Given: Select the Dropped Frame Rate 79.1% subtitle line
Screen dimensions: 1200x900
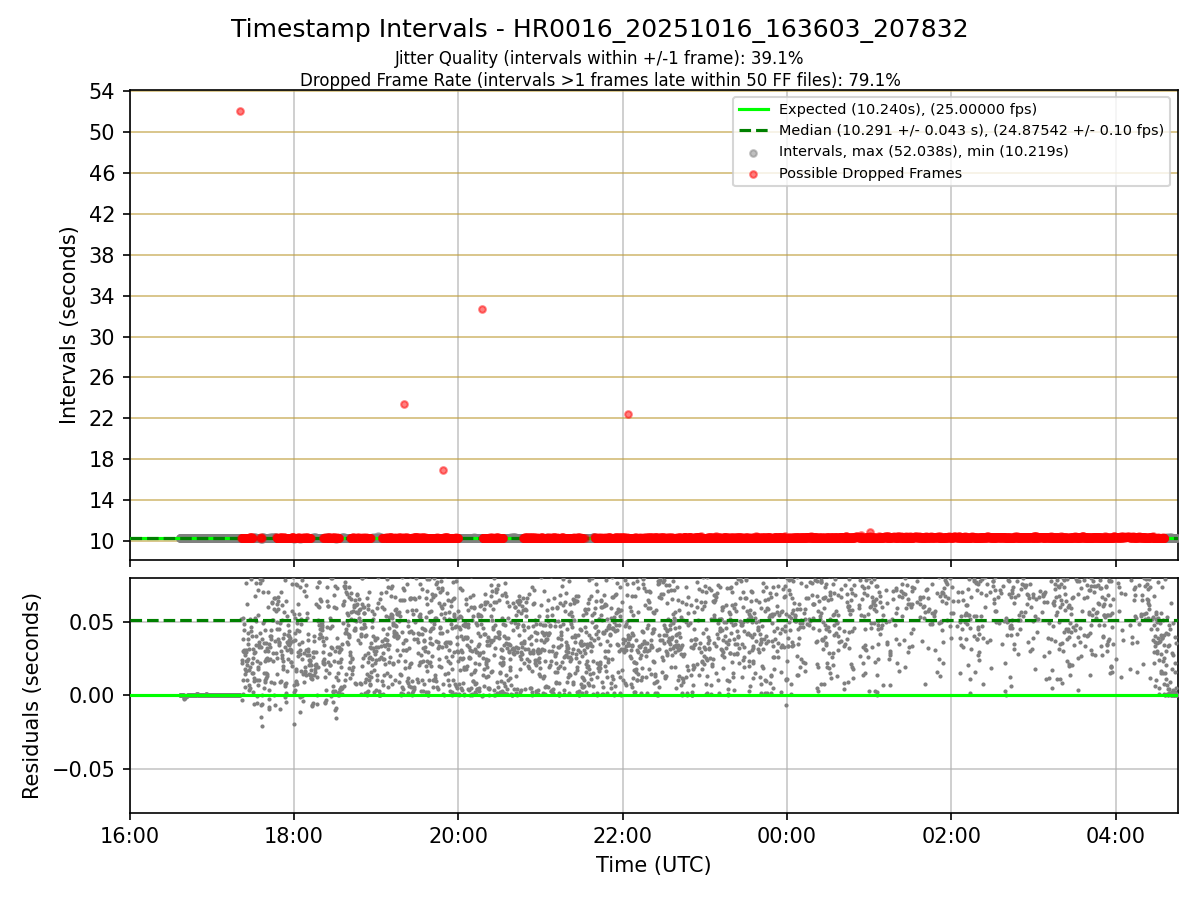Looking at the screenshot, I should point(600,80).
